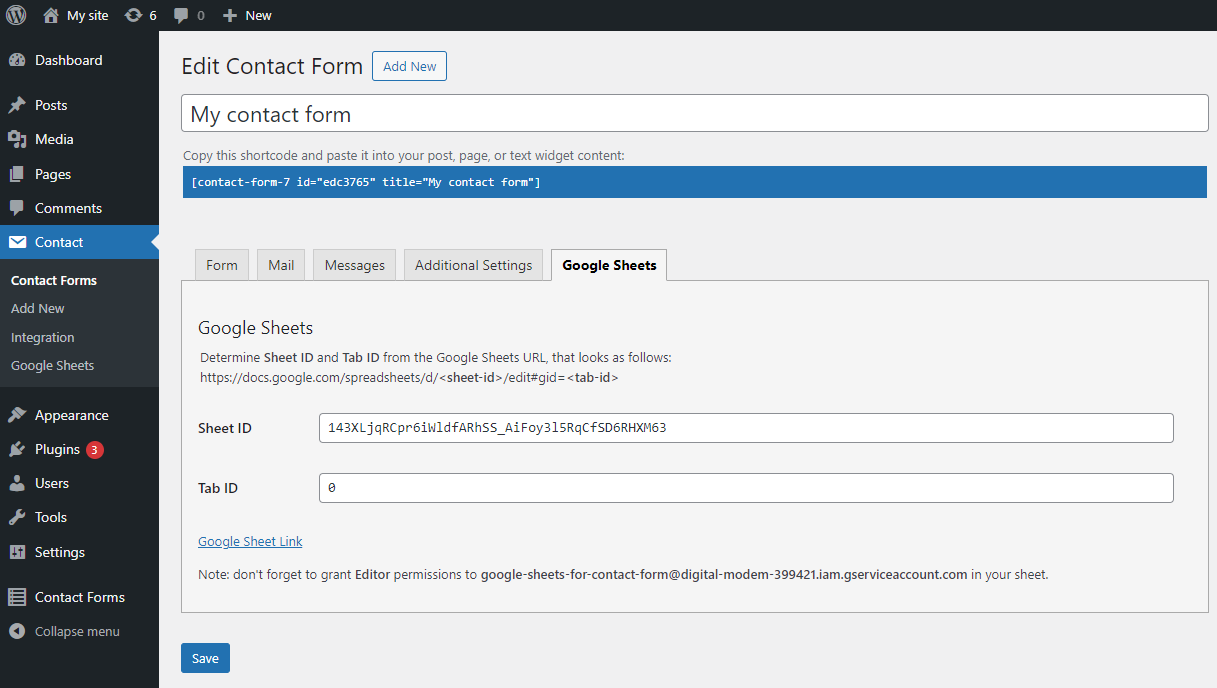Click into the Sheet ID field

point(746,428)
